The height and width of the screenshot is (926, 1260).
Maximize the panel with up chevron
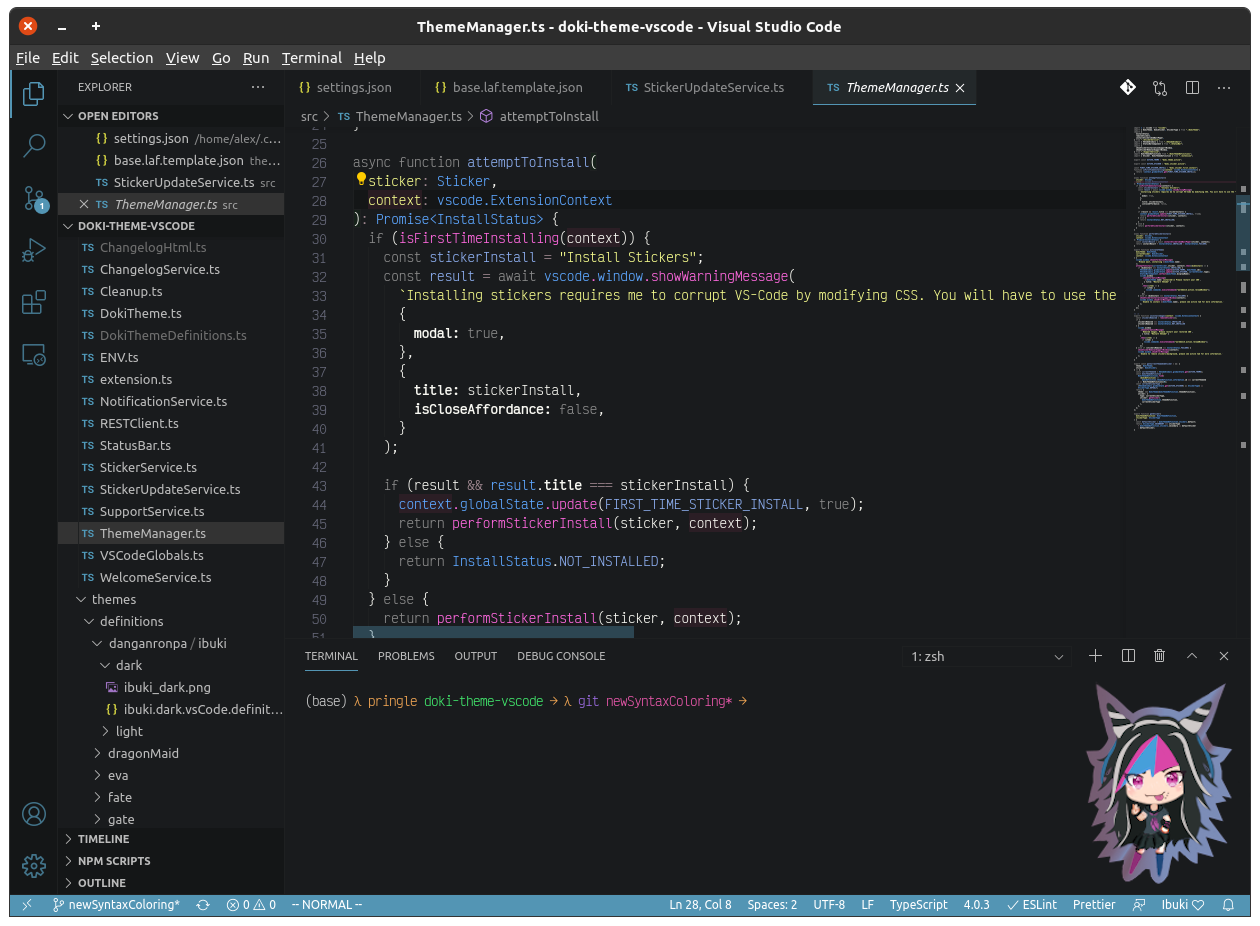1192,656
